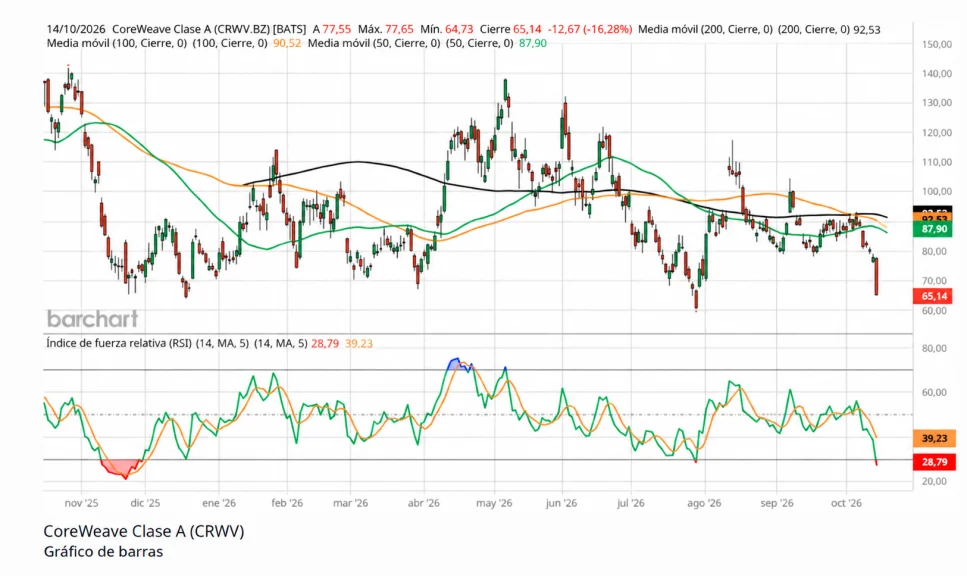The width and height of the screenshot is (967, 576).
Task: Select the 'Media móvil (50, Cierre, 0)' indicator label
Action: pyautogui.click(x=374, y=43)
